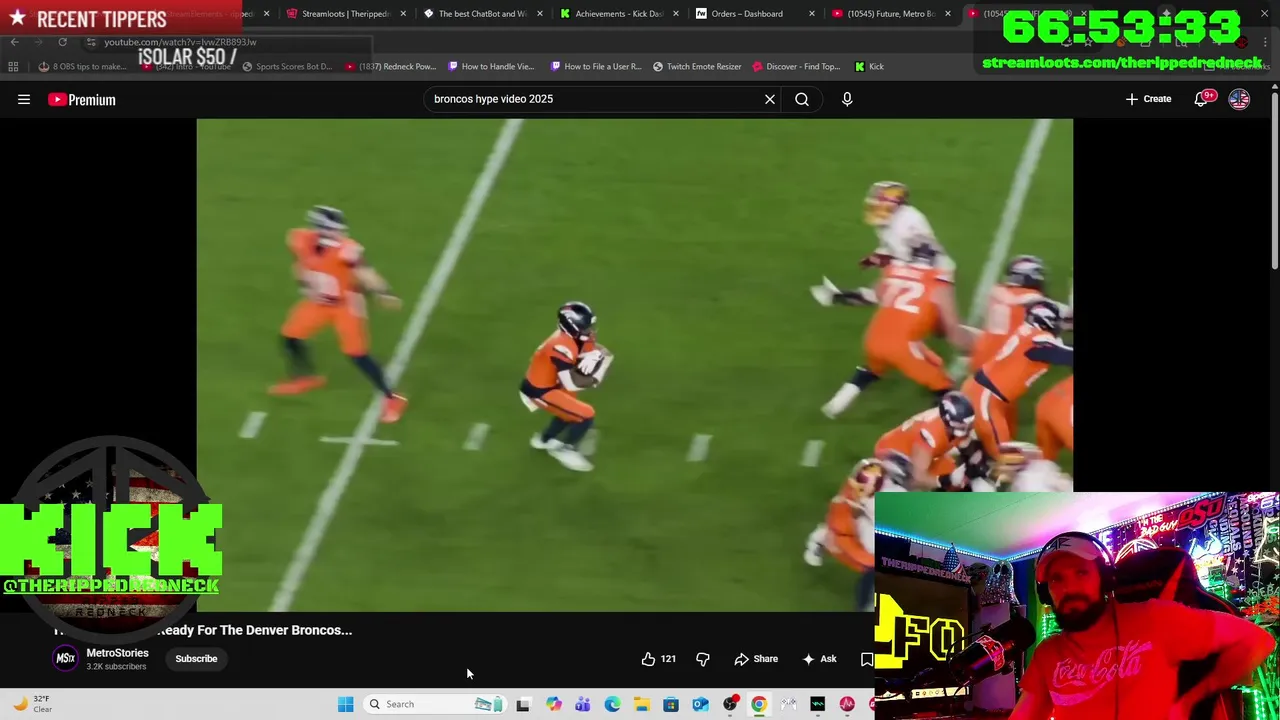
Task: Close the Orders Dashboard tab
Action: pos(811,14)
